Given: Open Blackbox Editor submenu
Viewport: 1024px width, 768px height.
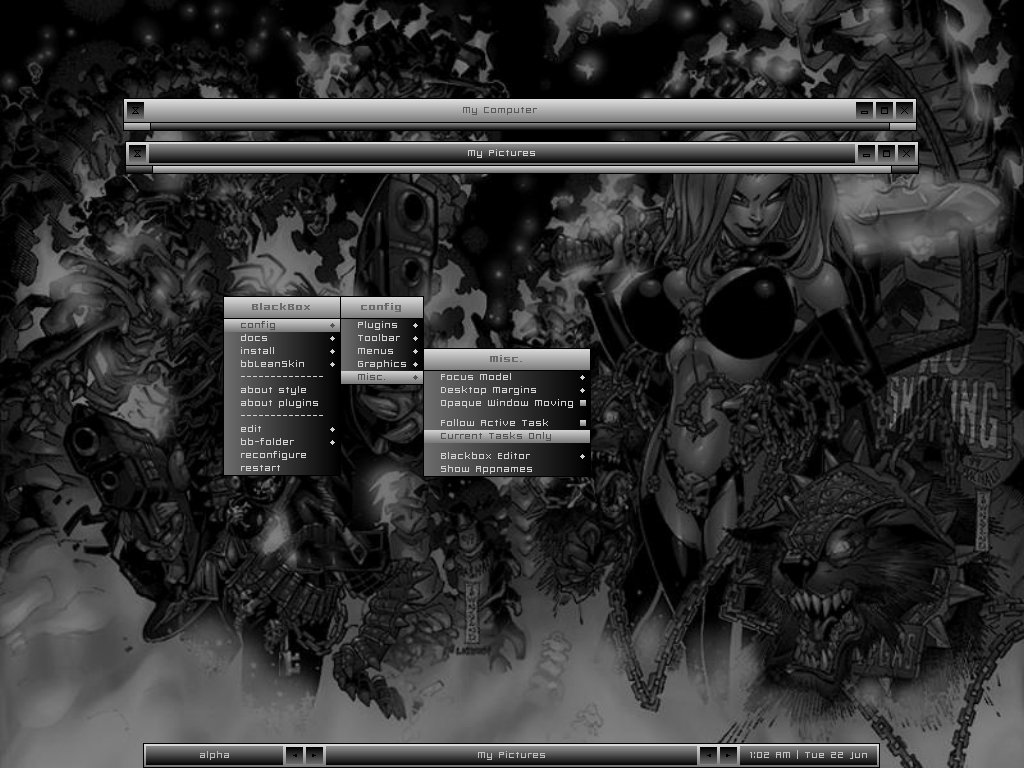Looking at the screenshot, I should (507, 456).
